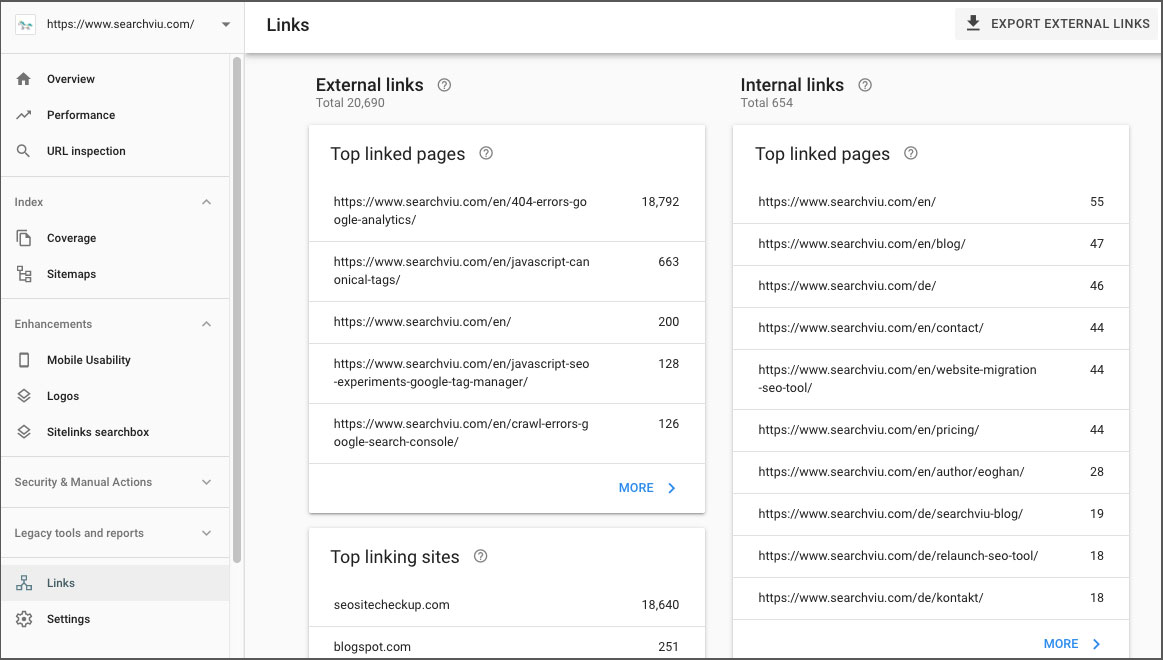Click help icon next to Top linking sites
1163x660 pixels.
480,557
